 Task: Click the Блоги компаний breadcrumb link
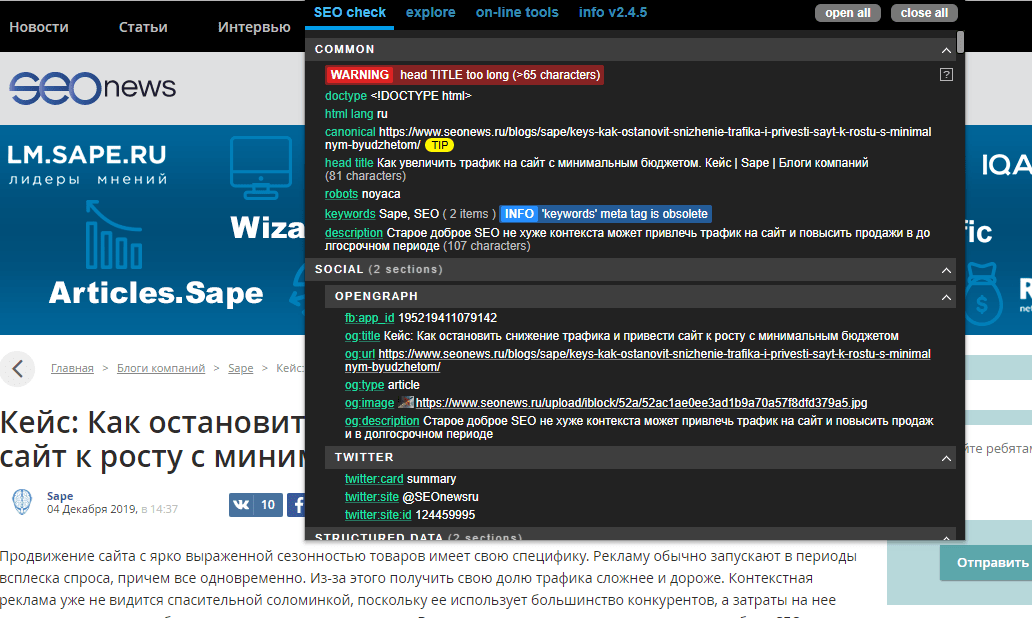click(x=161, y=368)
